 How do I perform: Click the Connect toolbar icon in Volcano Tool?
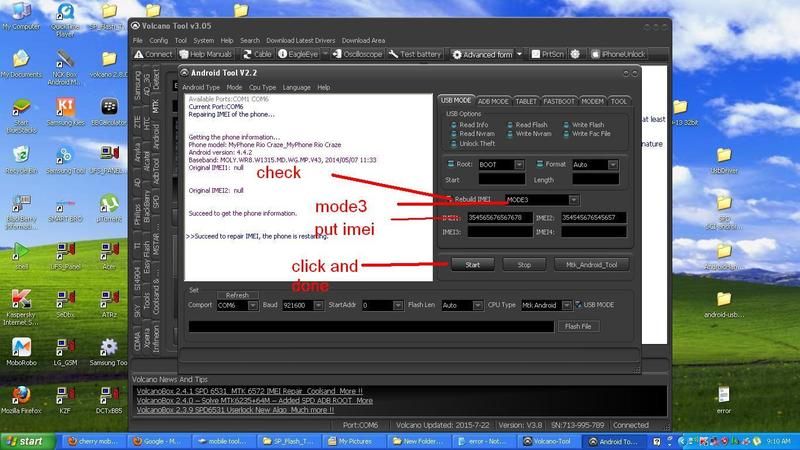point(153,54)
